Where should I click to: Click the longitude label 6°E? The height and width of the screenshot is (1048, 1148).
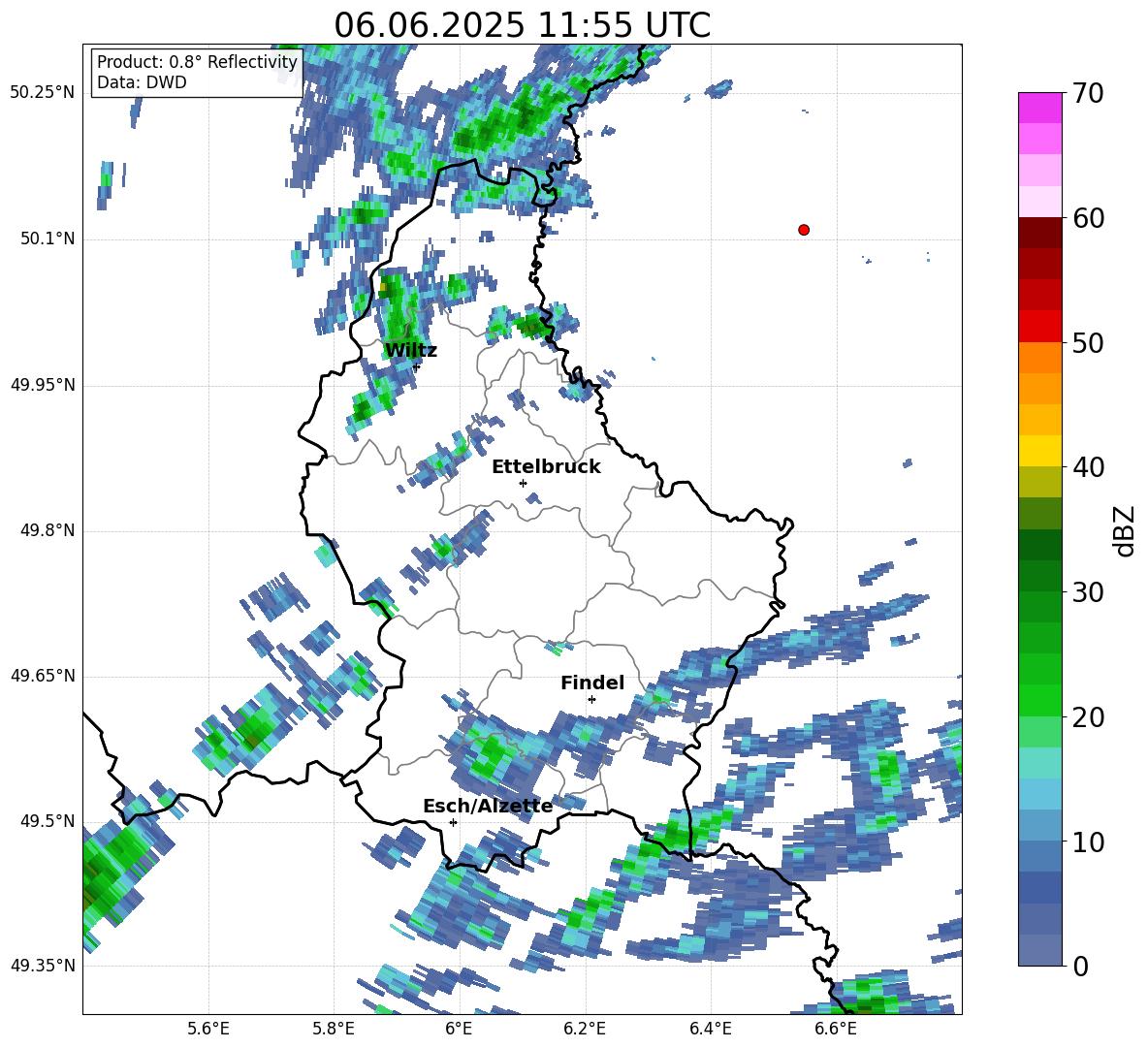pos(459,1029)
